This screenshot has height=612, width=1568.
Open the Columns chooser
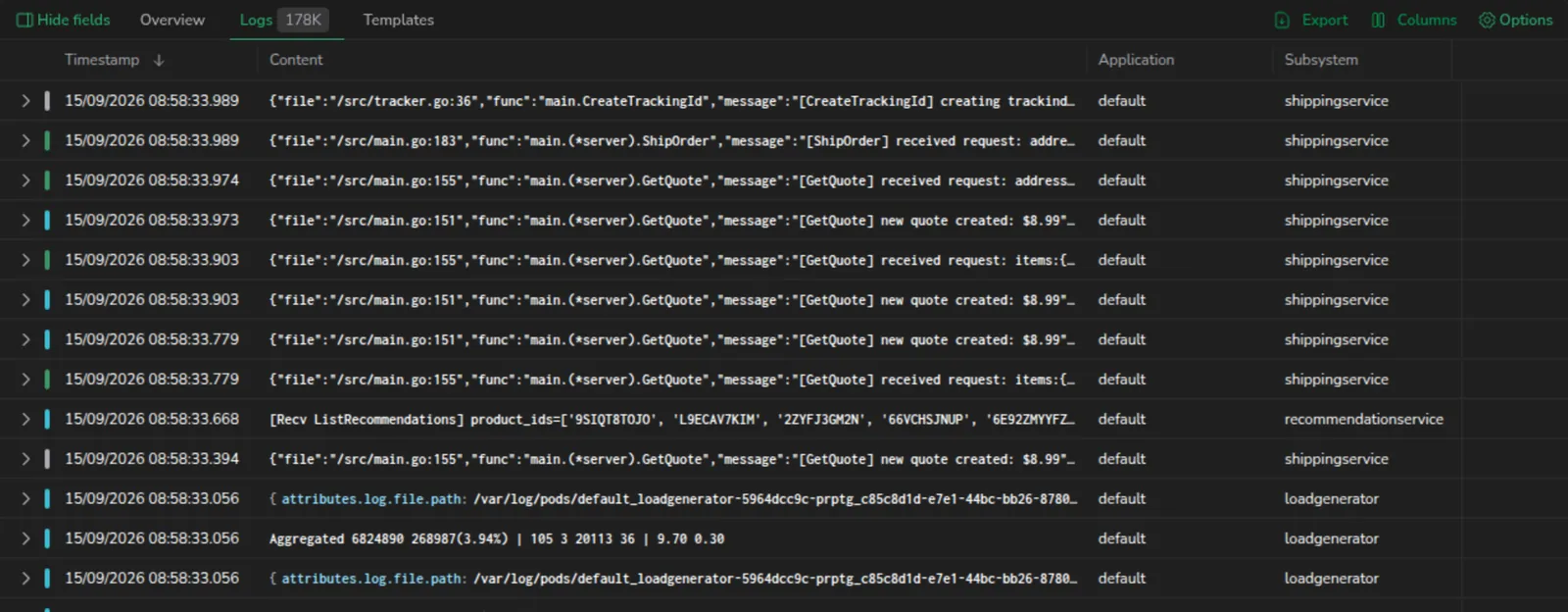pos(1414,20)
